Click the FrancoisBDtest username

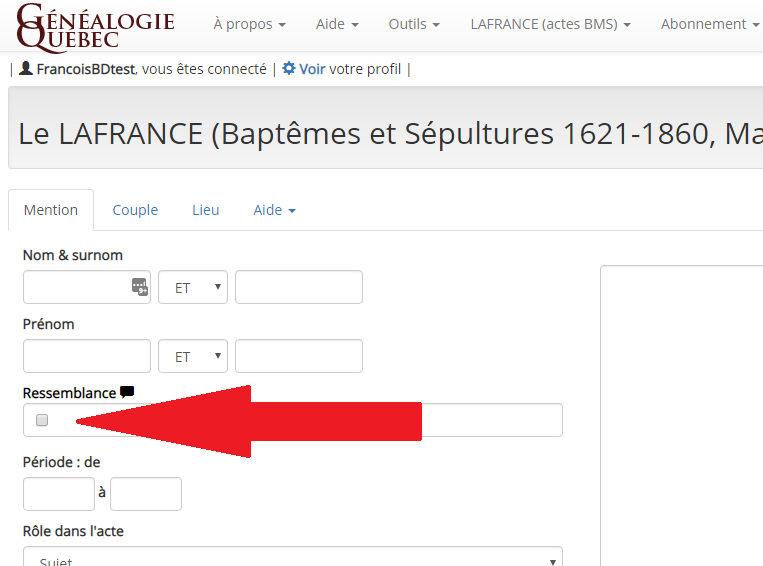click(x=86, y=69)
